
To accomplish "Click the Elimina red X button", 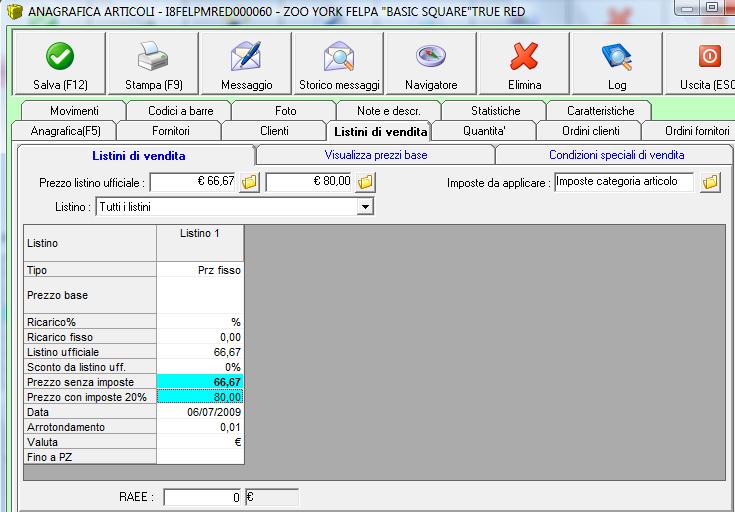I will pyautogui.click(x=524, y=63).
